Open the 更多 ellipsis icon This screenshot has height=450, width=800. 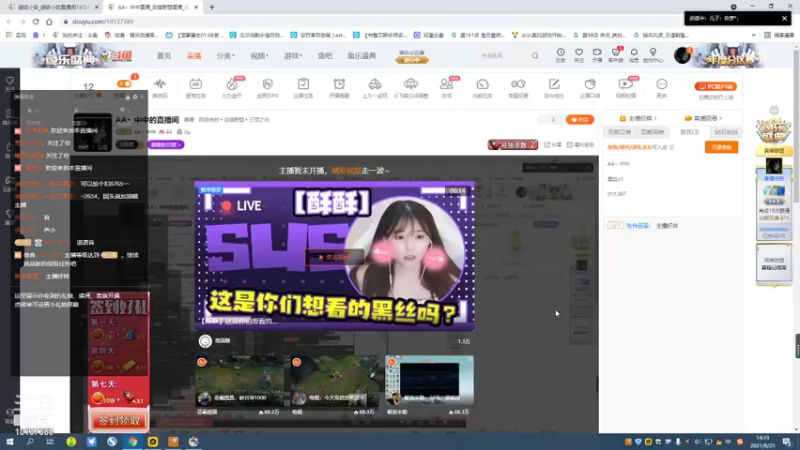pos(661,88)
